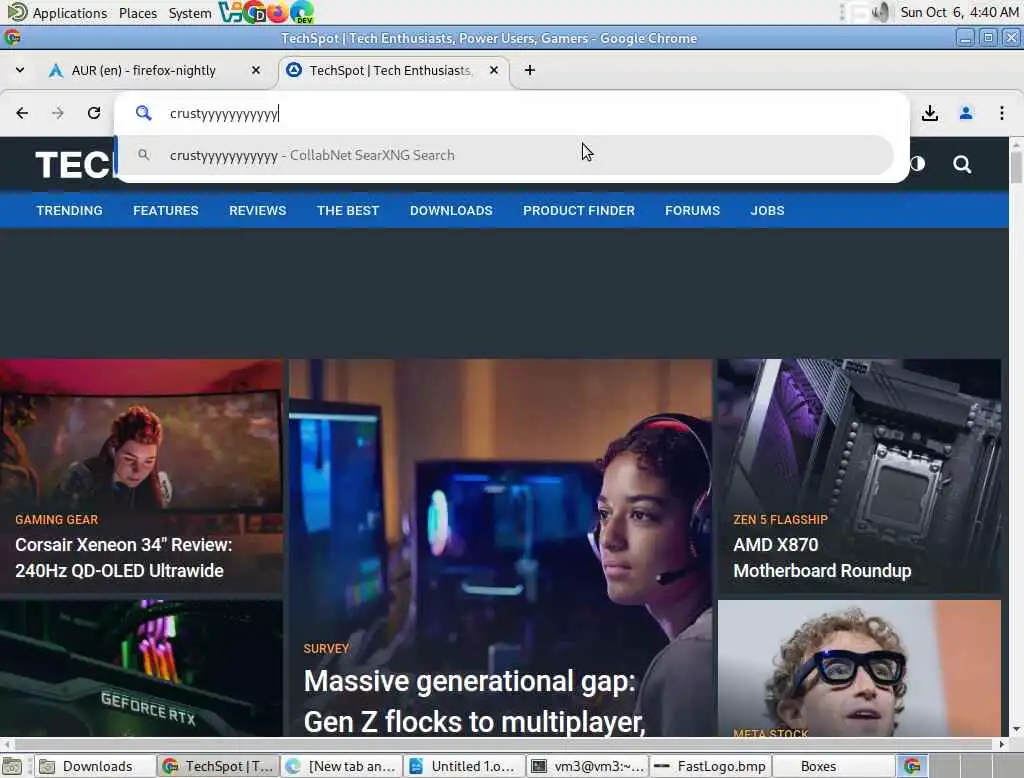Open the FEATURES section
This screenshot has width=1024, height=778.
click(166, 210)
